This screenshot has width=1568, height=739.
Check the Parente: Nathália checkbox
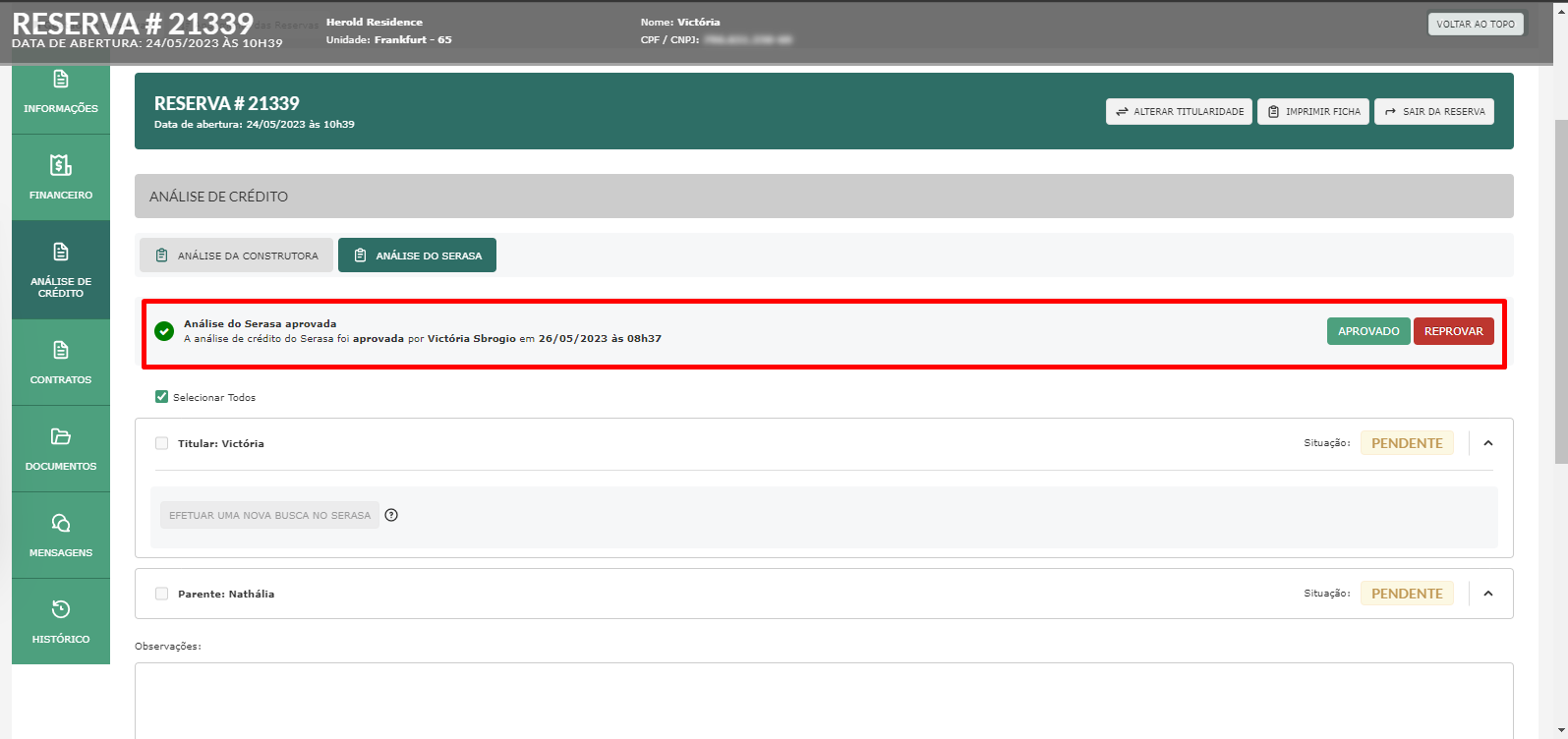[162, 594]
